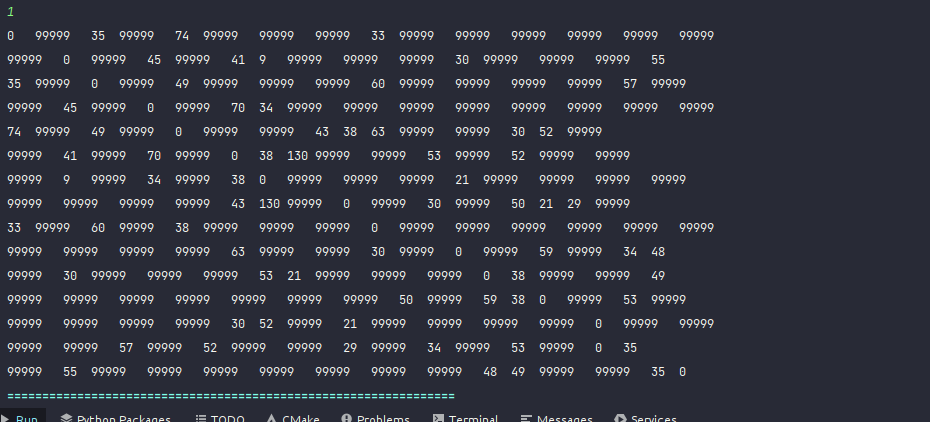Screen dimensions: 930x422
Task: Open the Terminal tool window
Action: point(466,418)
